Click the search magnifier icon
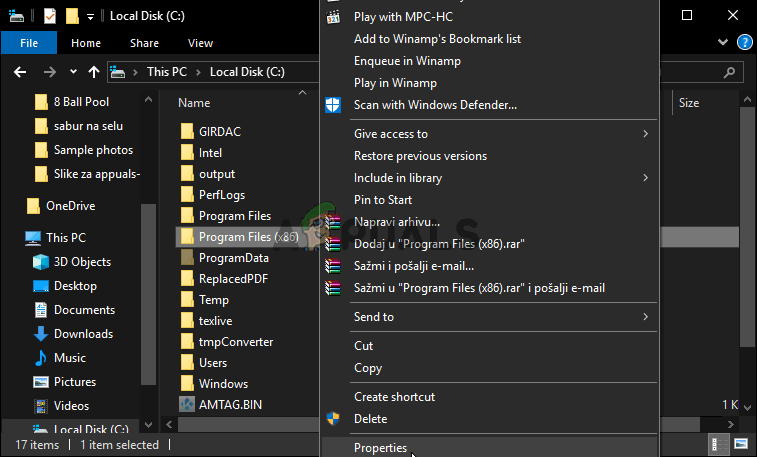 pos(729,72)
